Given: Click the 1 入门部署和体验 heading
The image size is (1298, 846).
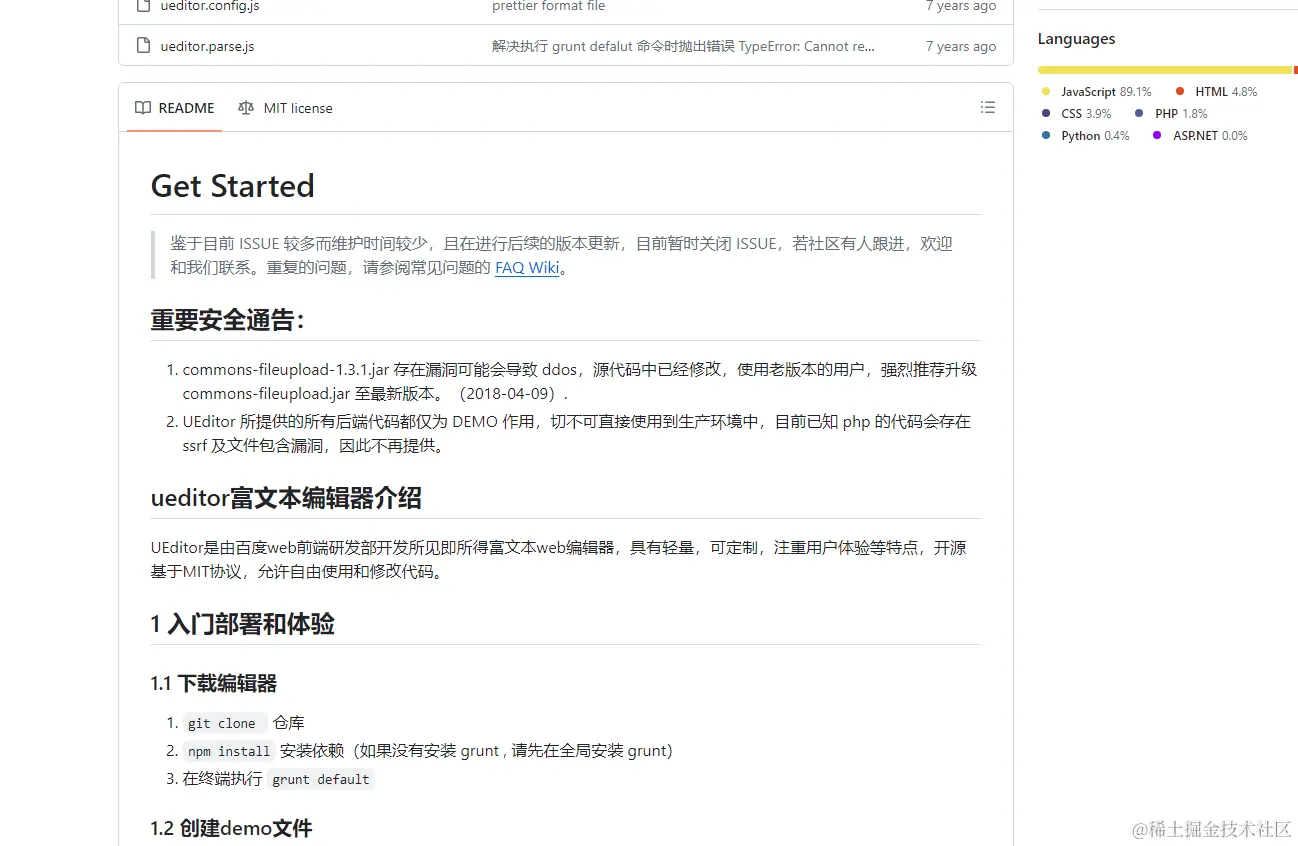Looking at the screenshot, I should pos(242,624).
